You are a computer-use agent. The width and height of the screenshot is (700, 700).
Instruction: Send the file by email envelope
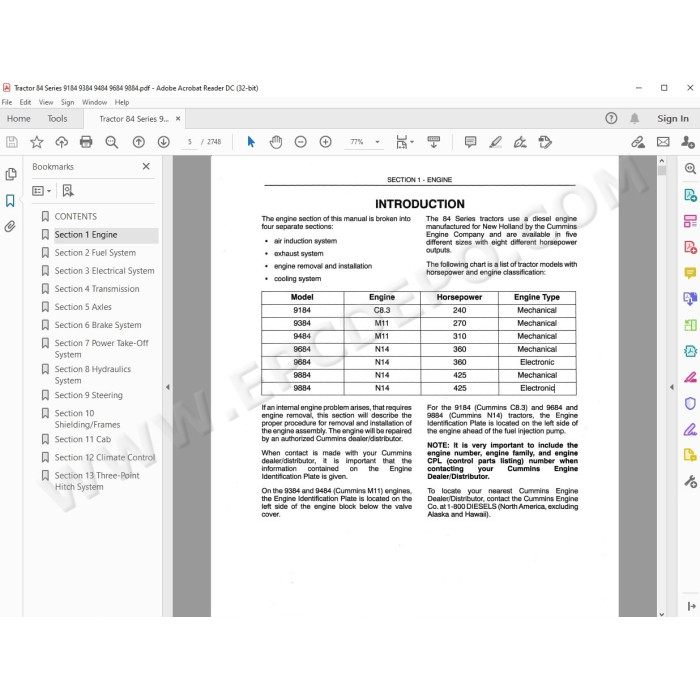click(x=663, y=142)
